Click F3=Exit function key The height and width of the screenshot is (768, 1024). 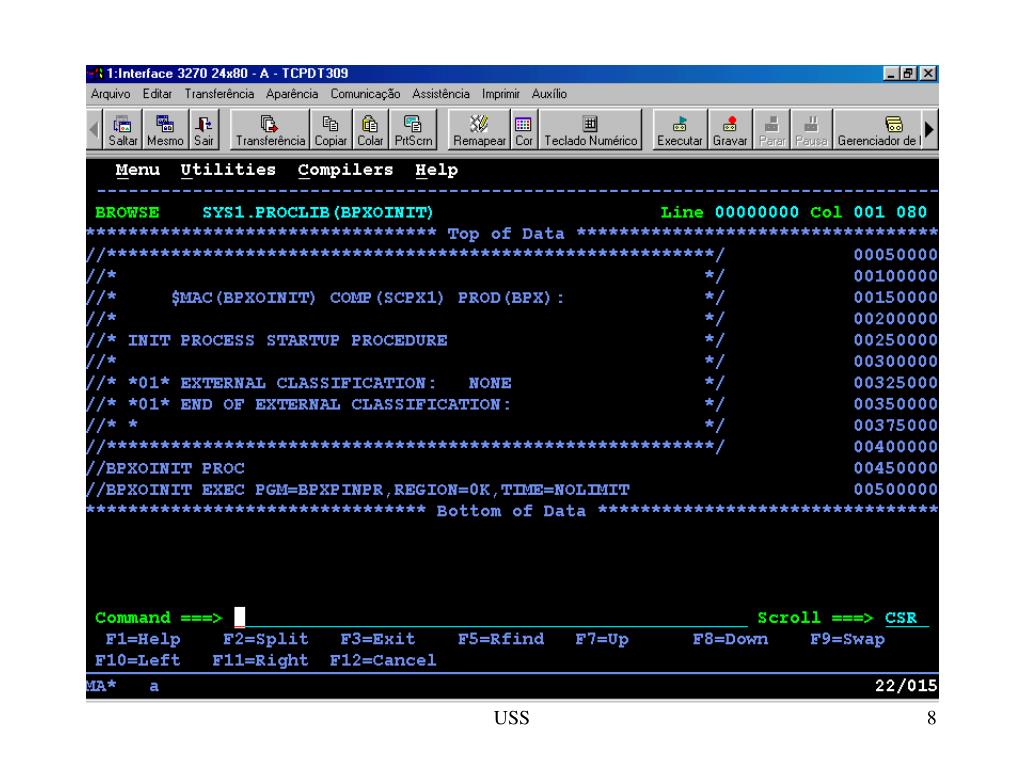[x=377, y=639]
